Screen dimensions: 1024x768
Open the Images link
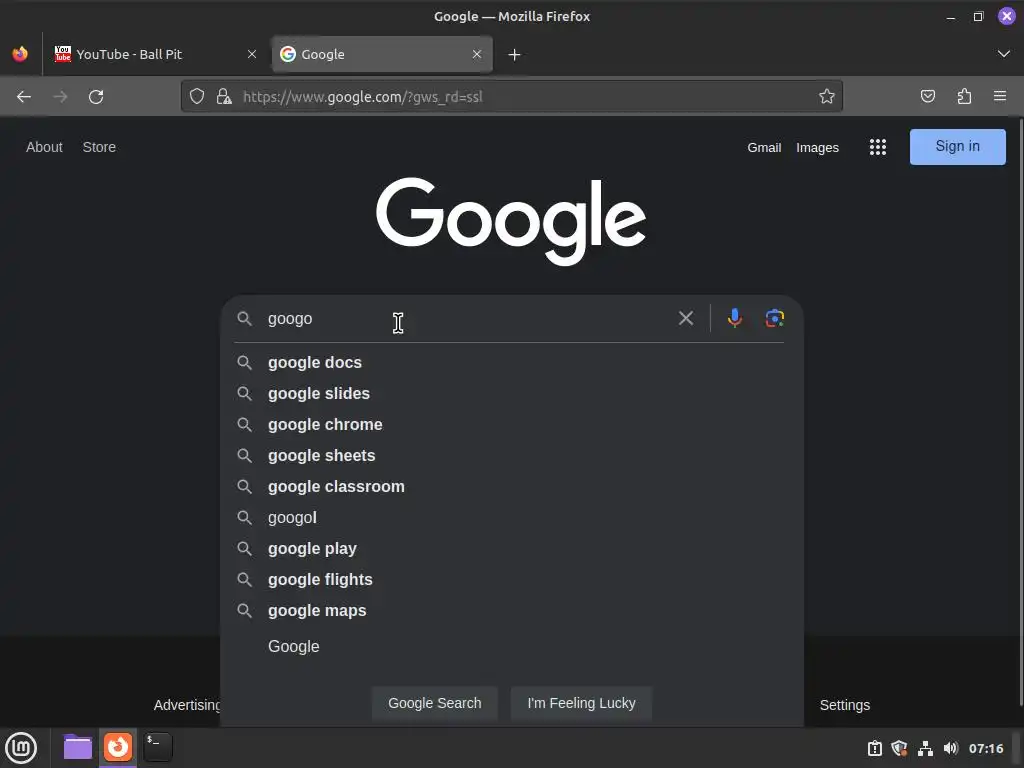point(817,148)
